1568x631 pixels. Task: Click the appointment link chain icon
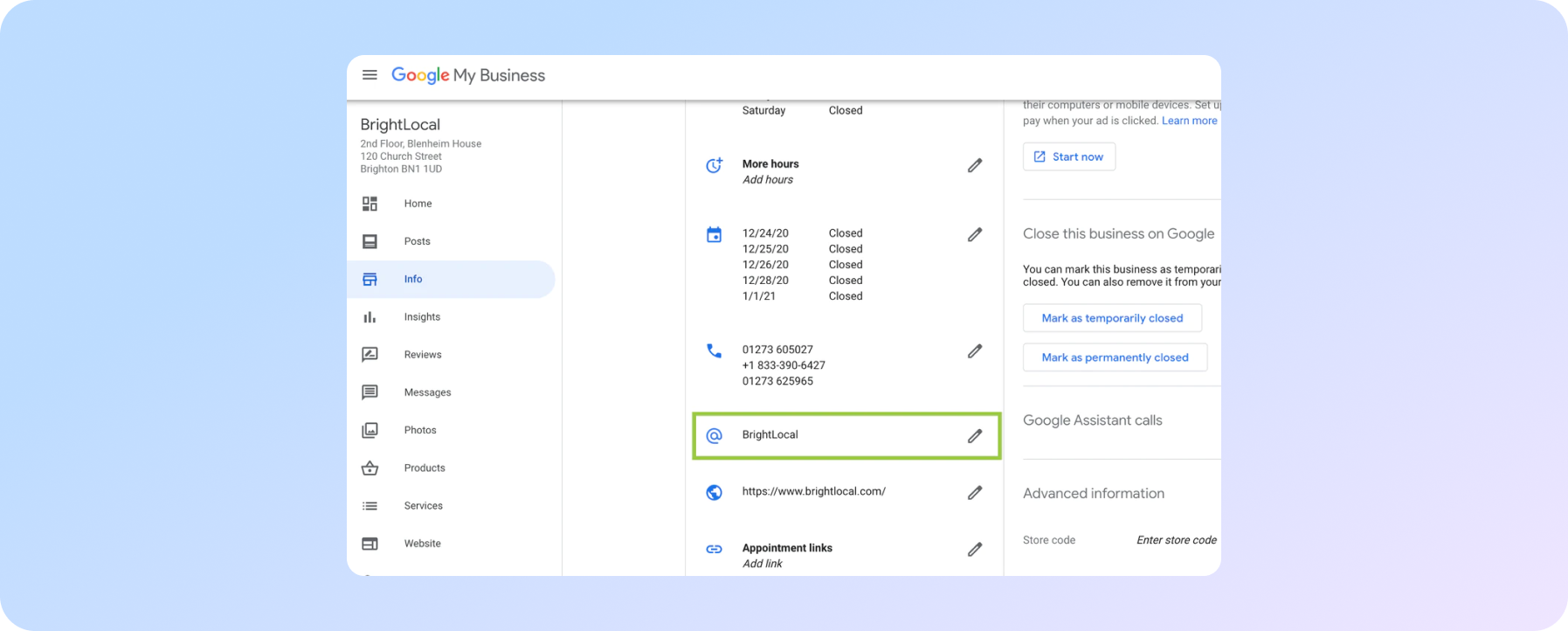(x=715, y=549)
